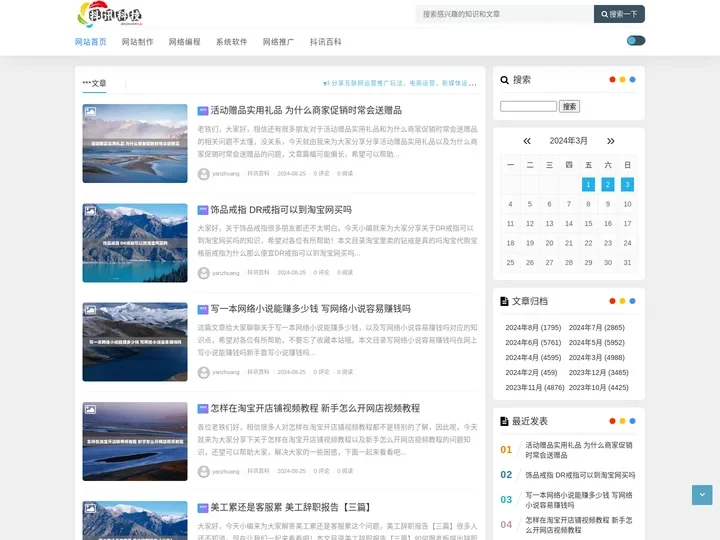720x540 pixels.
Task: Open archive 2023年10月 (4425)
Action: 598,388
